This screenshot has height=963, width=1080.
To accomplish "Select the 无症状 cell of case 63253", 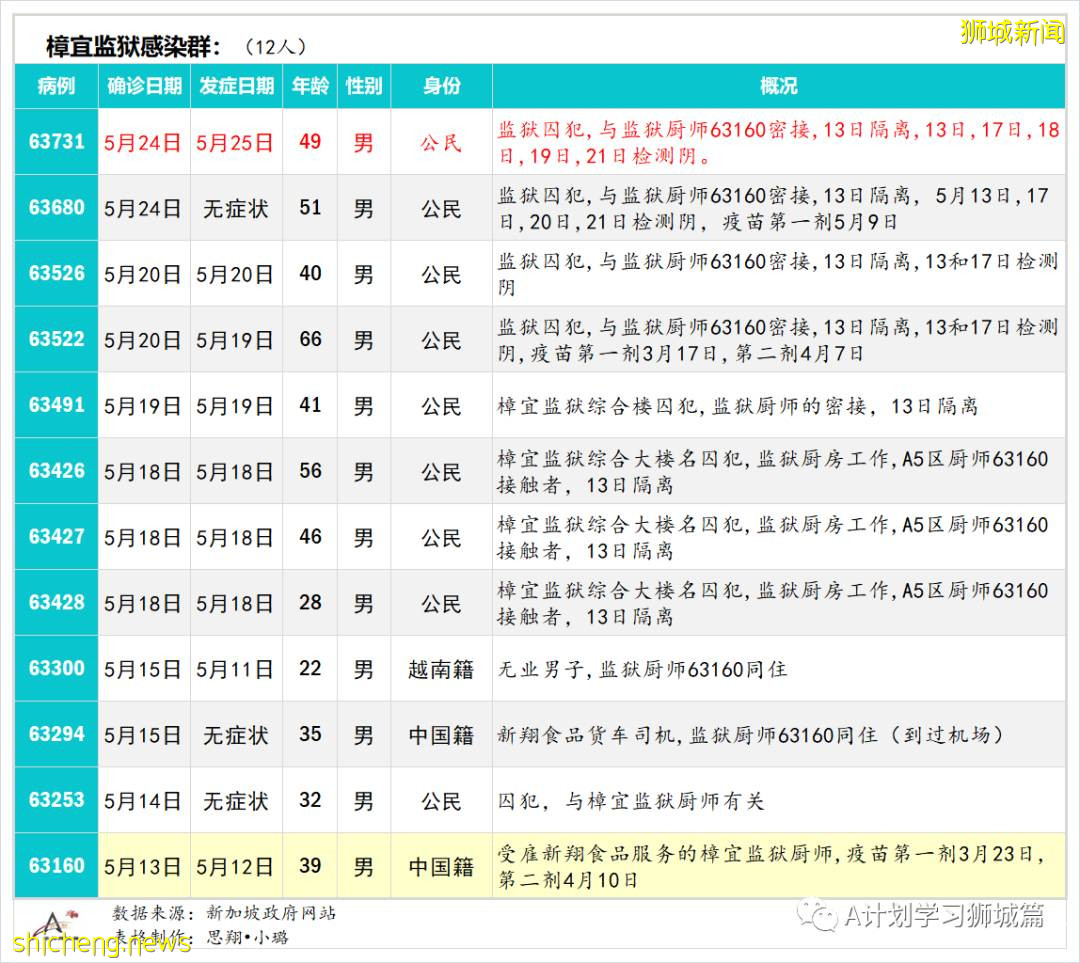I will point(235,800).
